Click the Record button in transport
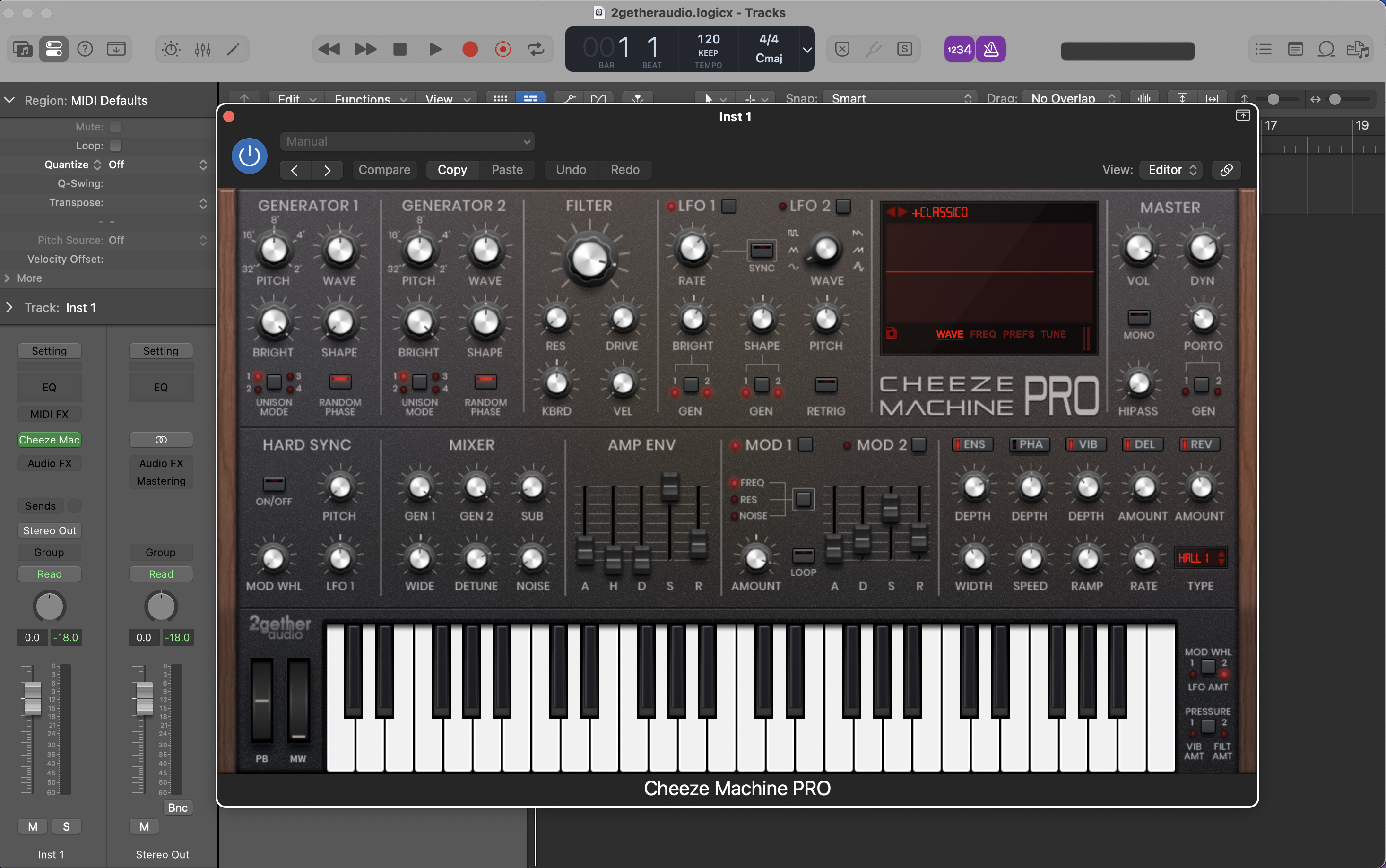This screenshot has height=868, width=1386. pyautogui.click(x=469, y=49)
